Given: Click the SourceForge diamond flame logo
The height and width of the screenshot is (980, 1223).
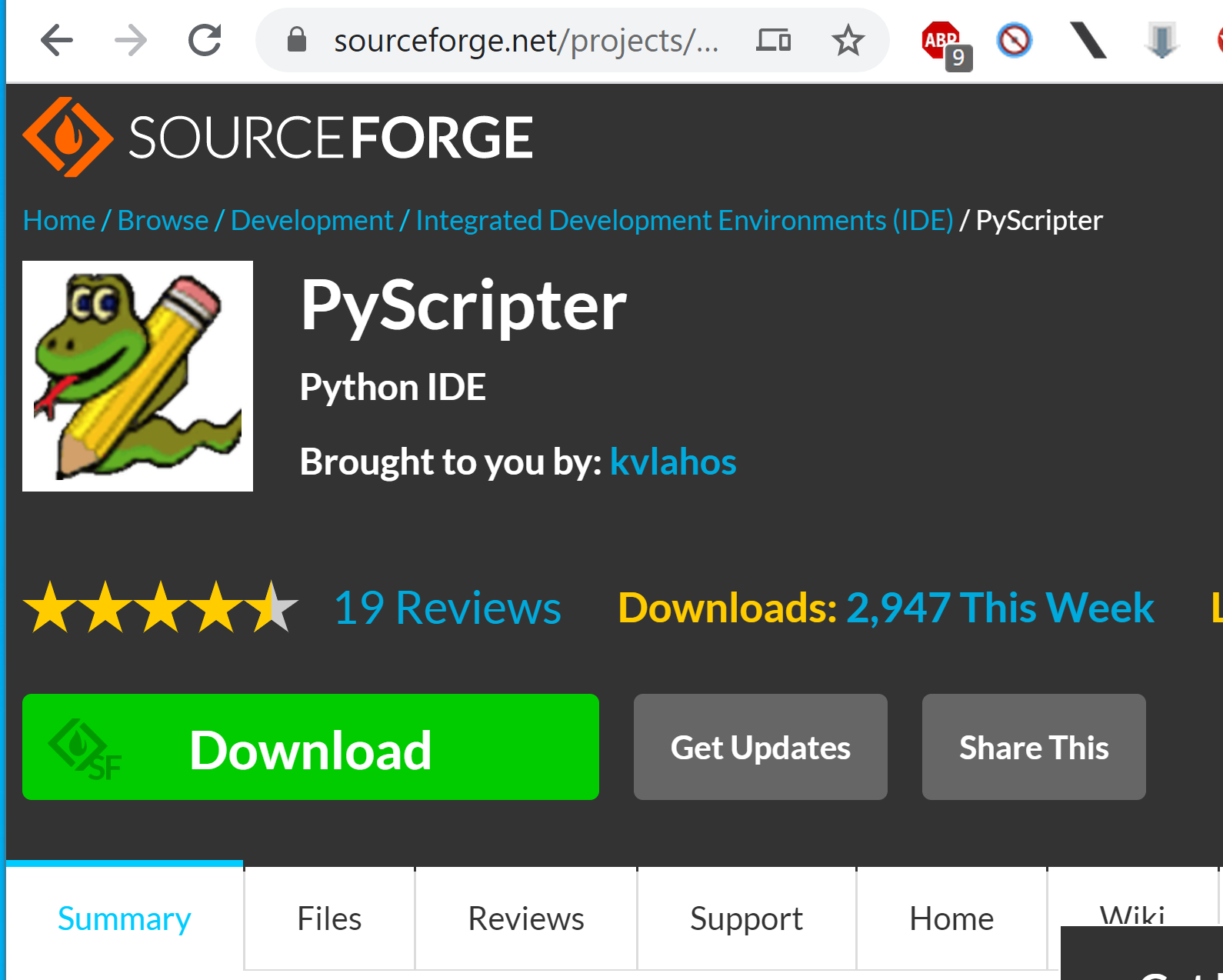Looking at the screenshot, I should point(68,137).
